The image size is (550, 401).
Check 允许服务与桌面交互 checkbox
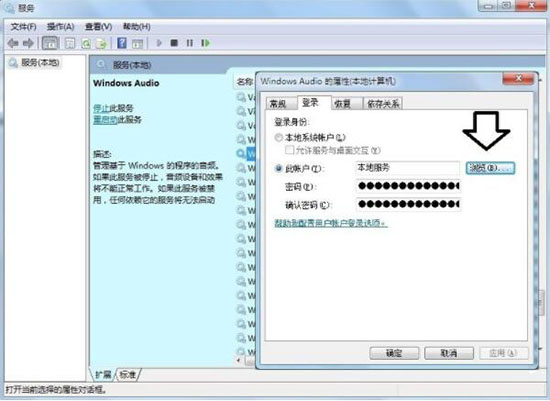pyautogui.click(x=289, y=150)
